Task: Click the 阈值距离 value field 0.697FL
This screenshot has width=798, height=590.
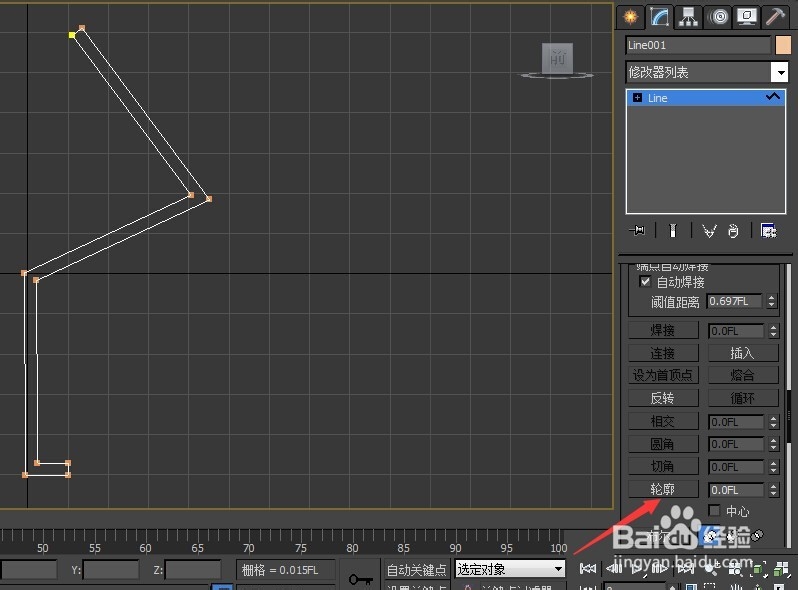Action: [x=734, y=301]
